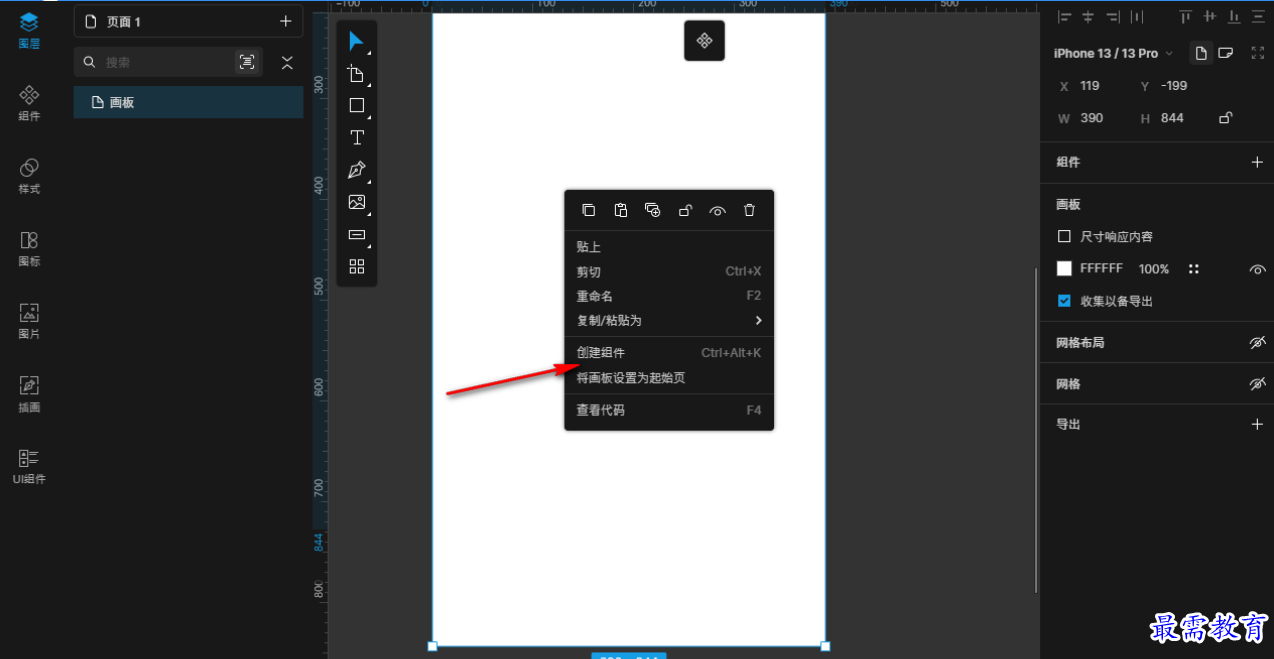Add export setting with 导出 plus

[x=1258, y=424]
